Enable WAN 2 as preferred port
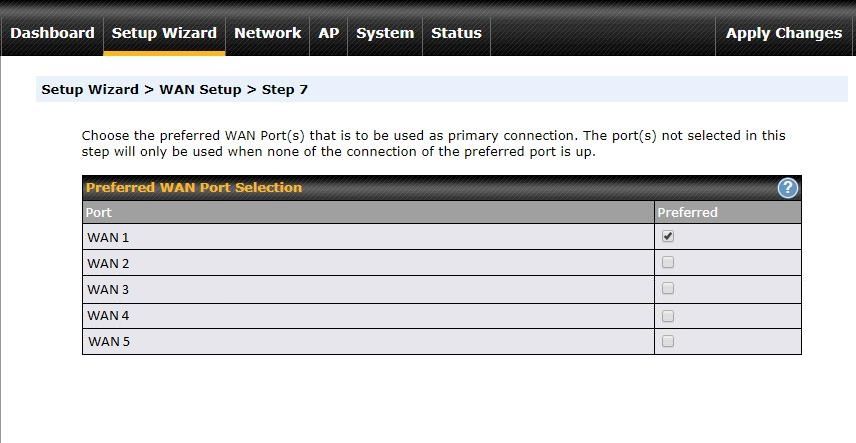Screen dimensions: 856x443 [x=668, y=263]
